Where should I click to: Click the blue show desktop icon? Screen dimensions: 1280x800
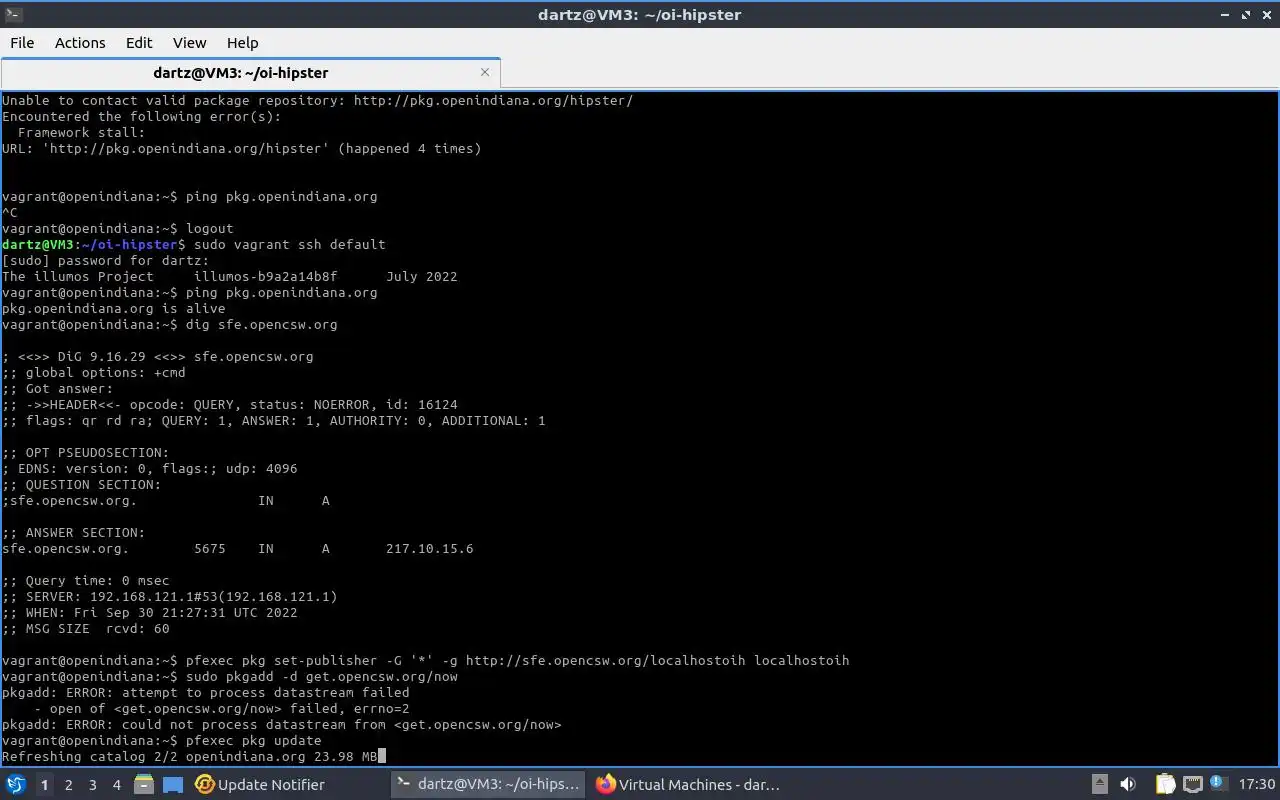[x=172, y=785]
